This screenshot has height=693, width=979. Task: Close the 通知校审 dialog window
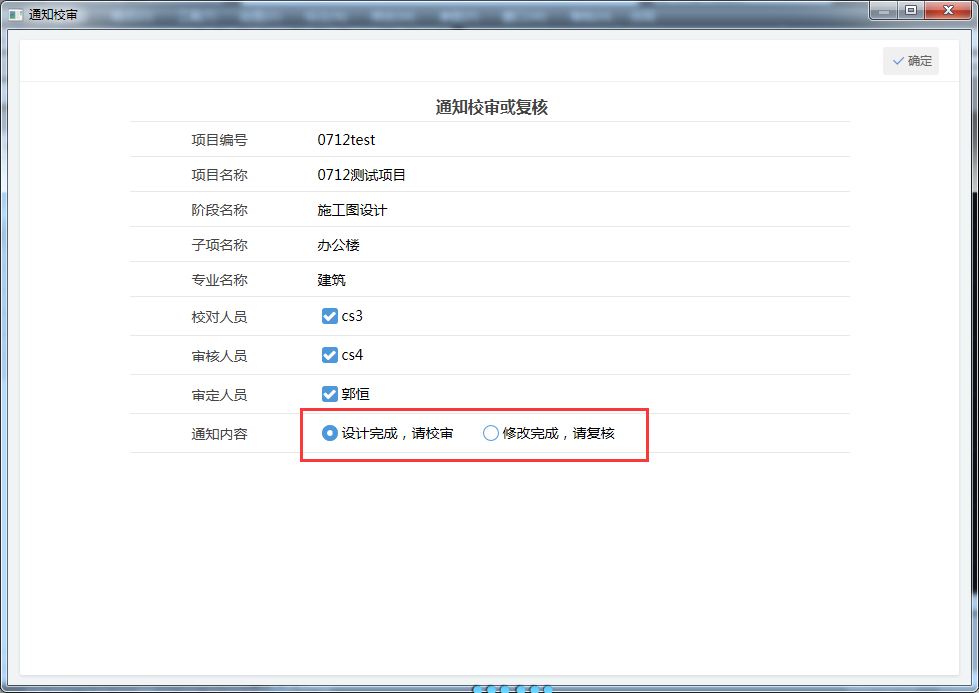coord(946,11)
